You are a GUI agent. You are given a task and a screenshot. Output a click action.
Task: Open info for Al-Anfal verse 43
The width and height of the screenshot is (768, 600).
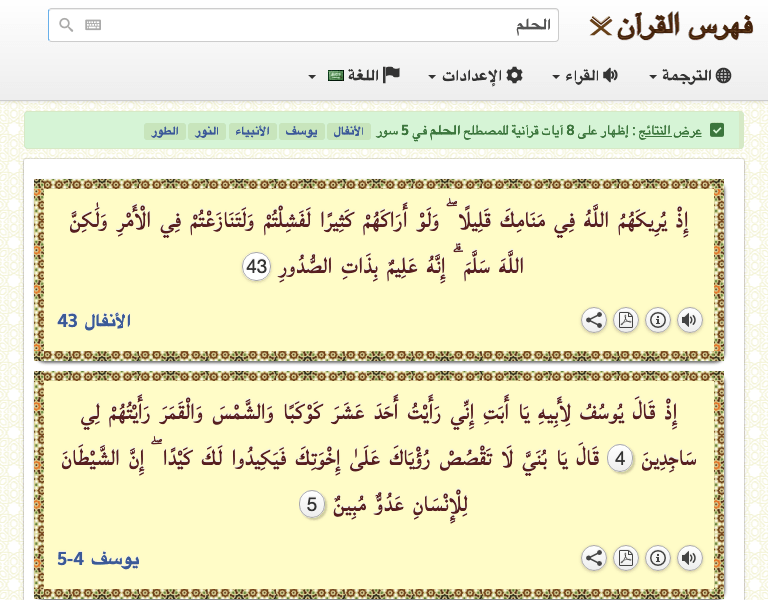point(657,320)
